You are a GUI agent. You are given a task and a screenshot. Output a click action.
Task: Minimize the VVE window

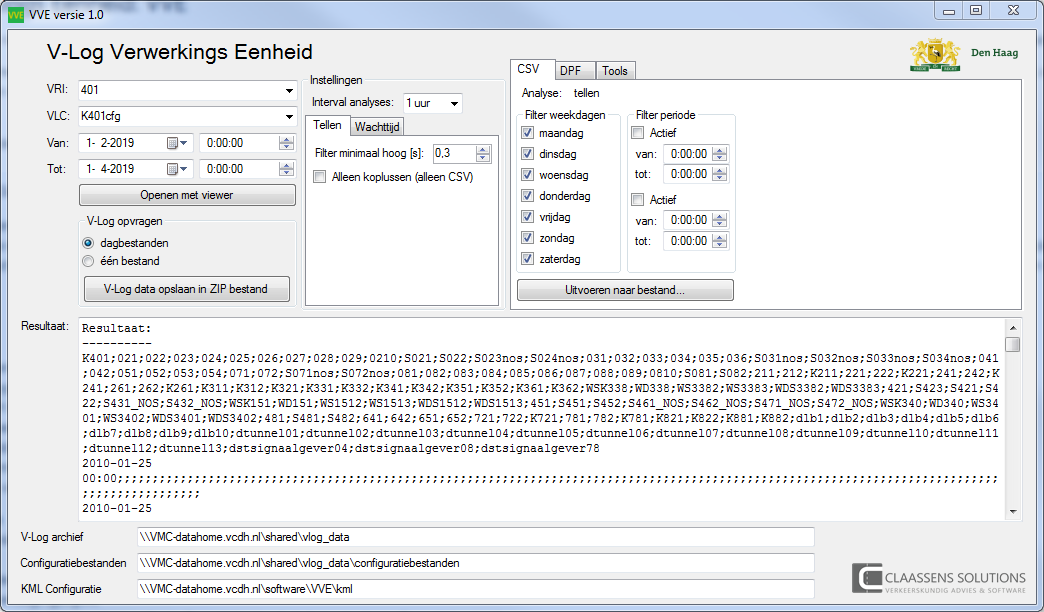(x=949, y=11)
